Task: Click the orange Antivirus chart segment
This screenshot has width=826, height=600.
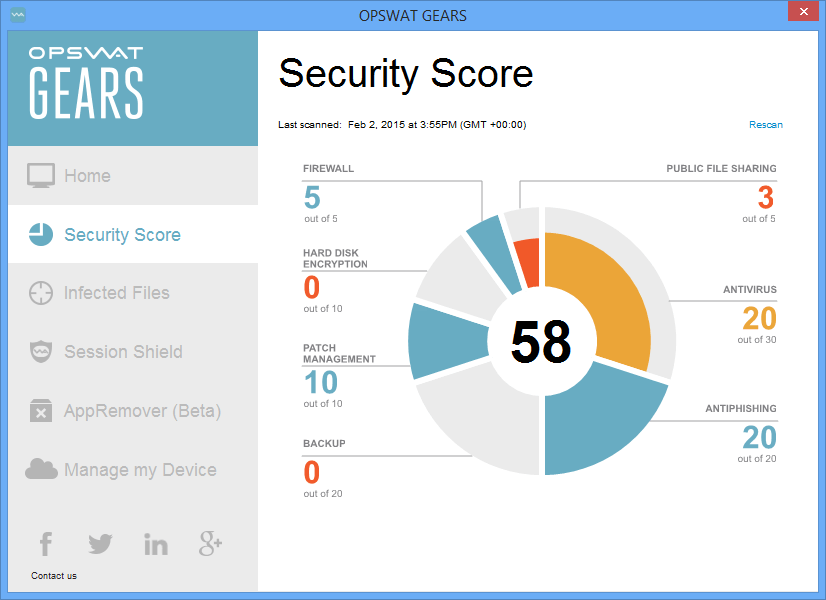Action: click(x=606, y=295)
